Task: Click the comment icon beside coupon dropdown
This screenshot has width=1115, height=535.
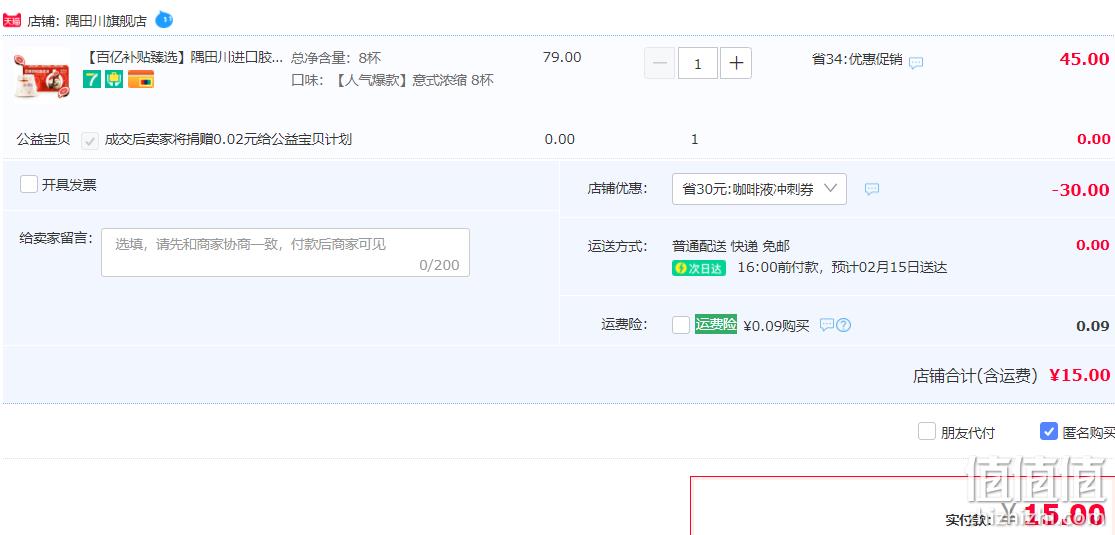Action: [872, 189]
